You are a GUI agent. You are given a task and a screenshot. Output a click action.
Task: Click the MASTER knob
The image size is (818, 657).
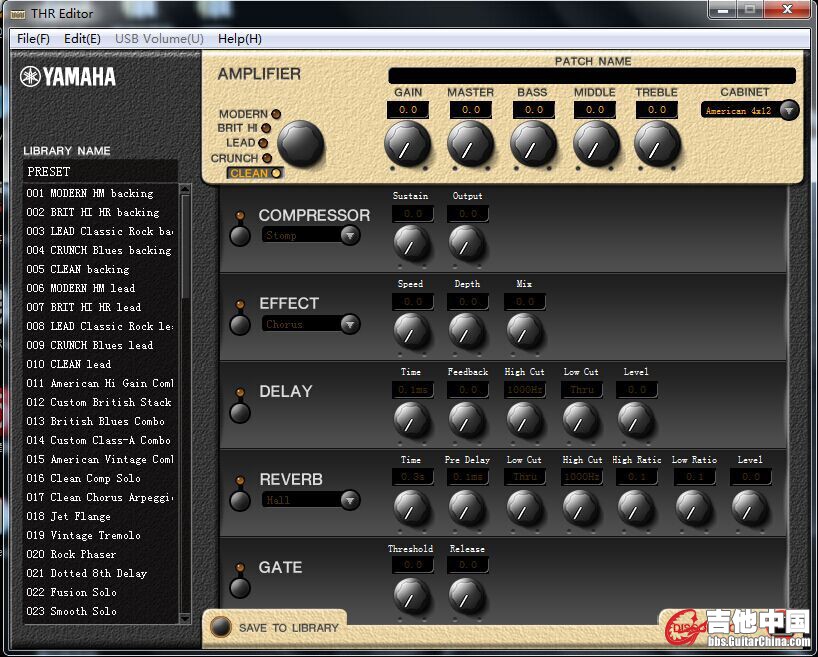pos(470,145)
